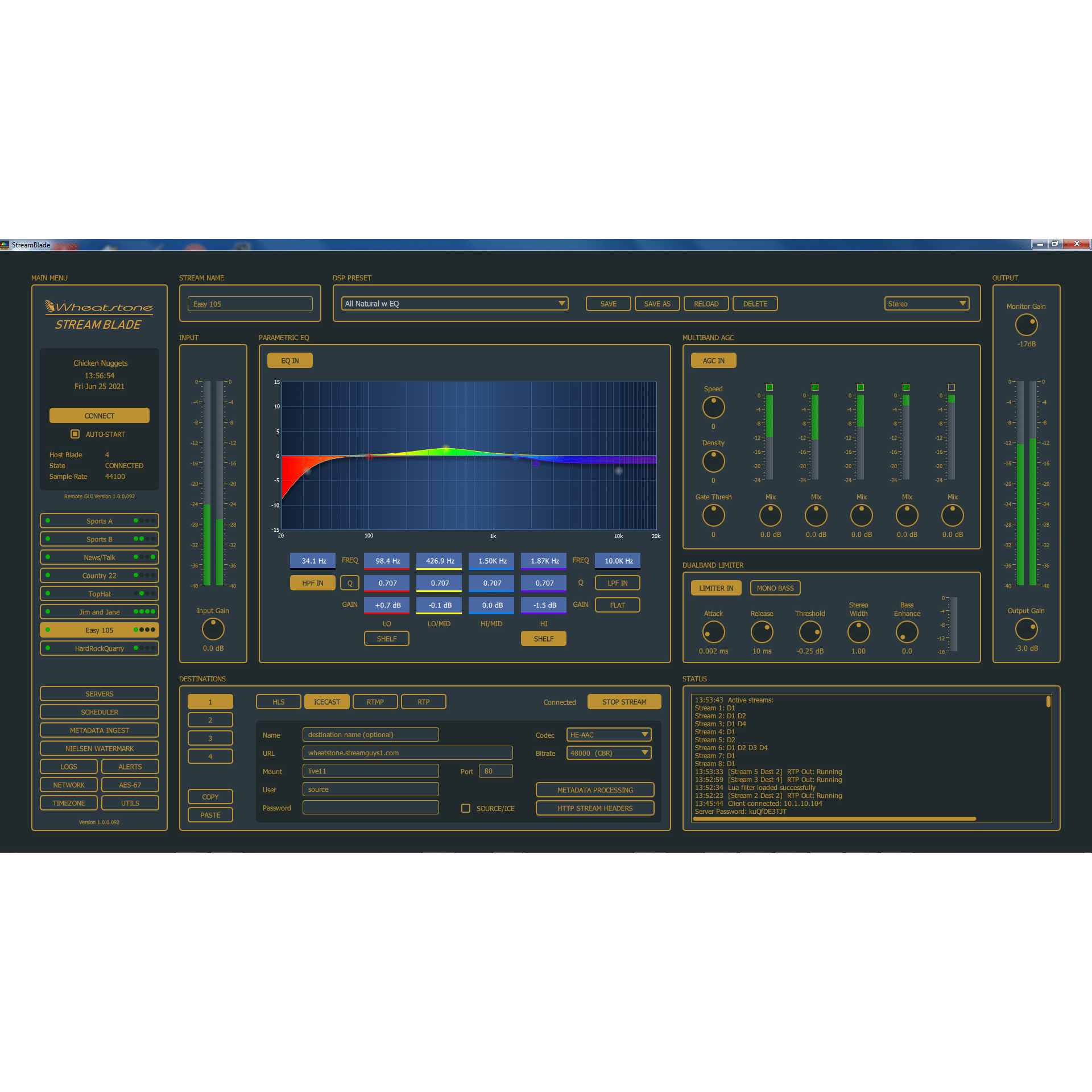Click the status log horizontal scrollbar
The height and width of the screenshot is (1092, 1092).
tap(834, 819)
